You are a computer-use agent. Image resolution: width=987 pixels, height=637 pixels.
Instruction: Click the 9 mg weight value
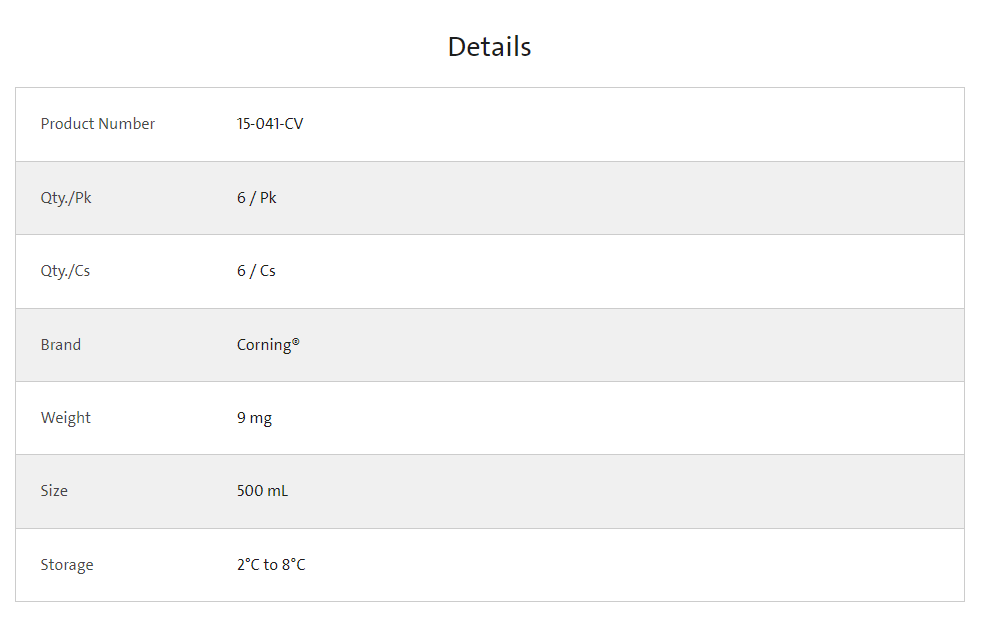click(x=254, y=418)
